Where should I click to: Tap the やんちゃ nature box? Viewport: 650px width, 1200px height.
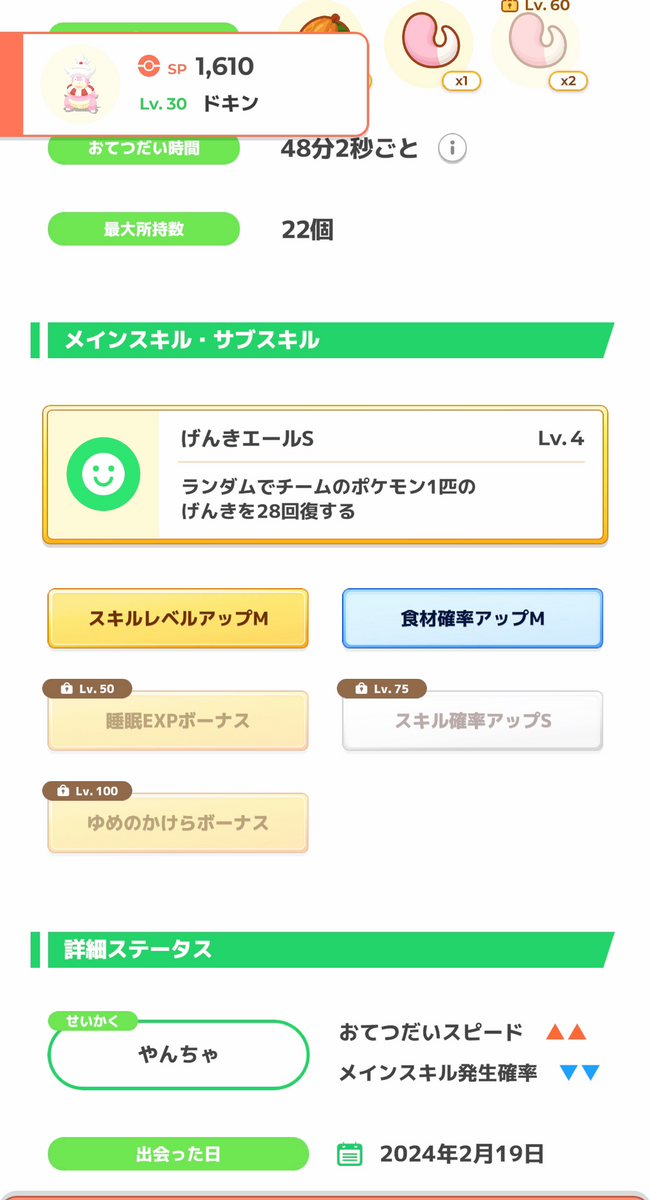(x=179, y=1054)
